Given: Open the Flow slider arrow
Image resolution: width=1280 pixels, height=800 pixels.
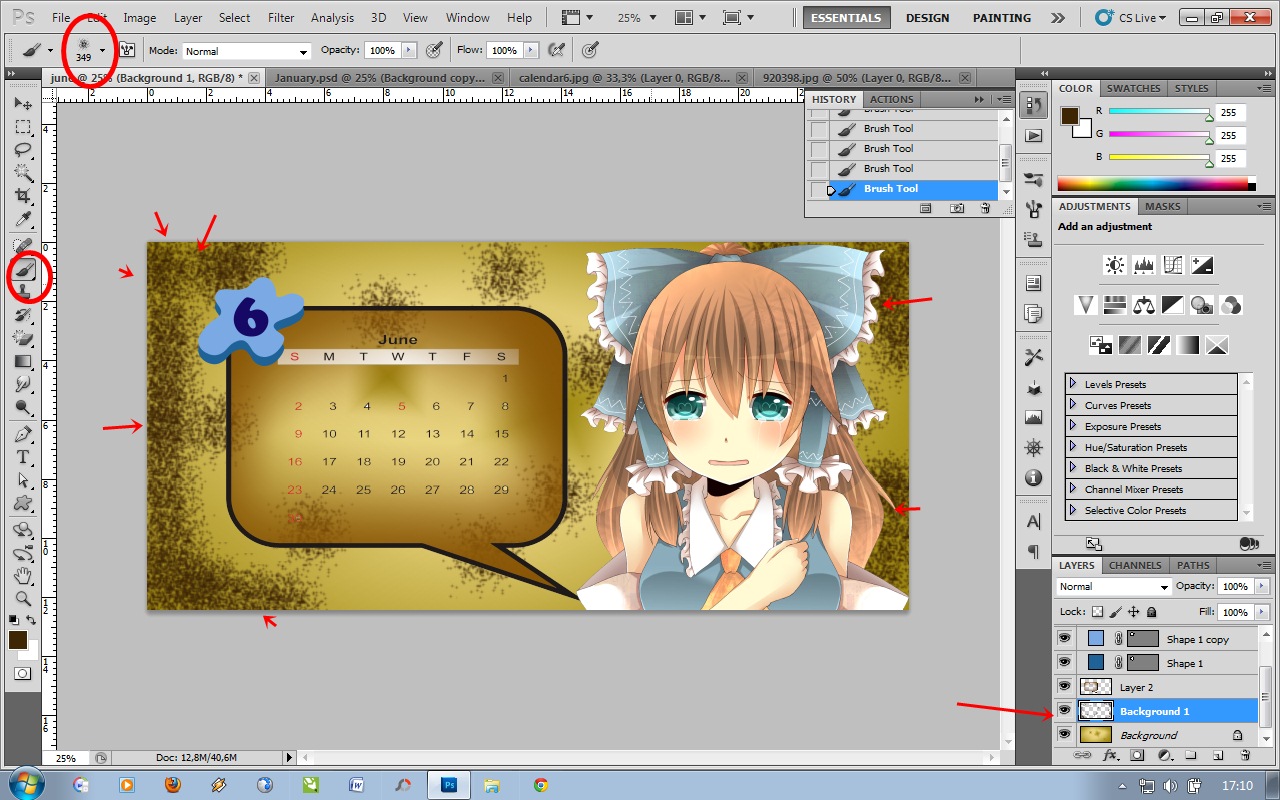Looking at the screenshot, I should (x=531, y=50).
